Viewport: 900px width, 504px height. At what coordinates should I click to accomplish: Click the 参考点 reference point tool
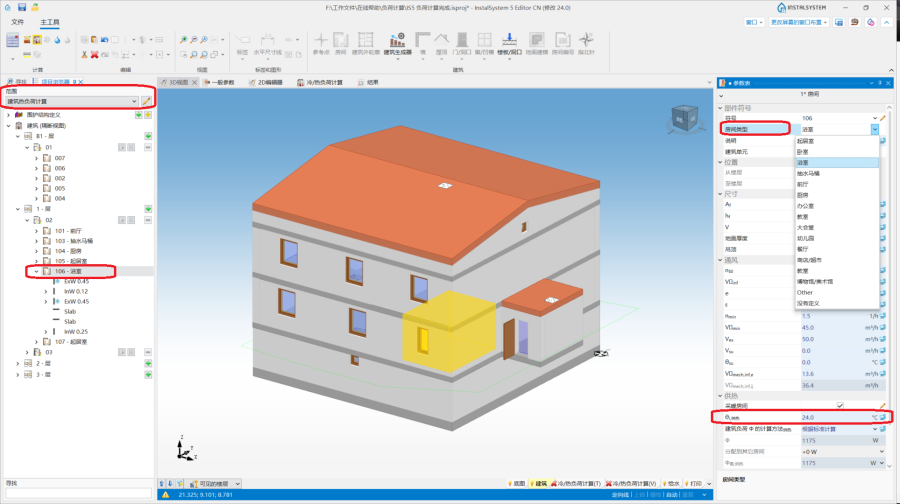point(321,44)
